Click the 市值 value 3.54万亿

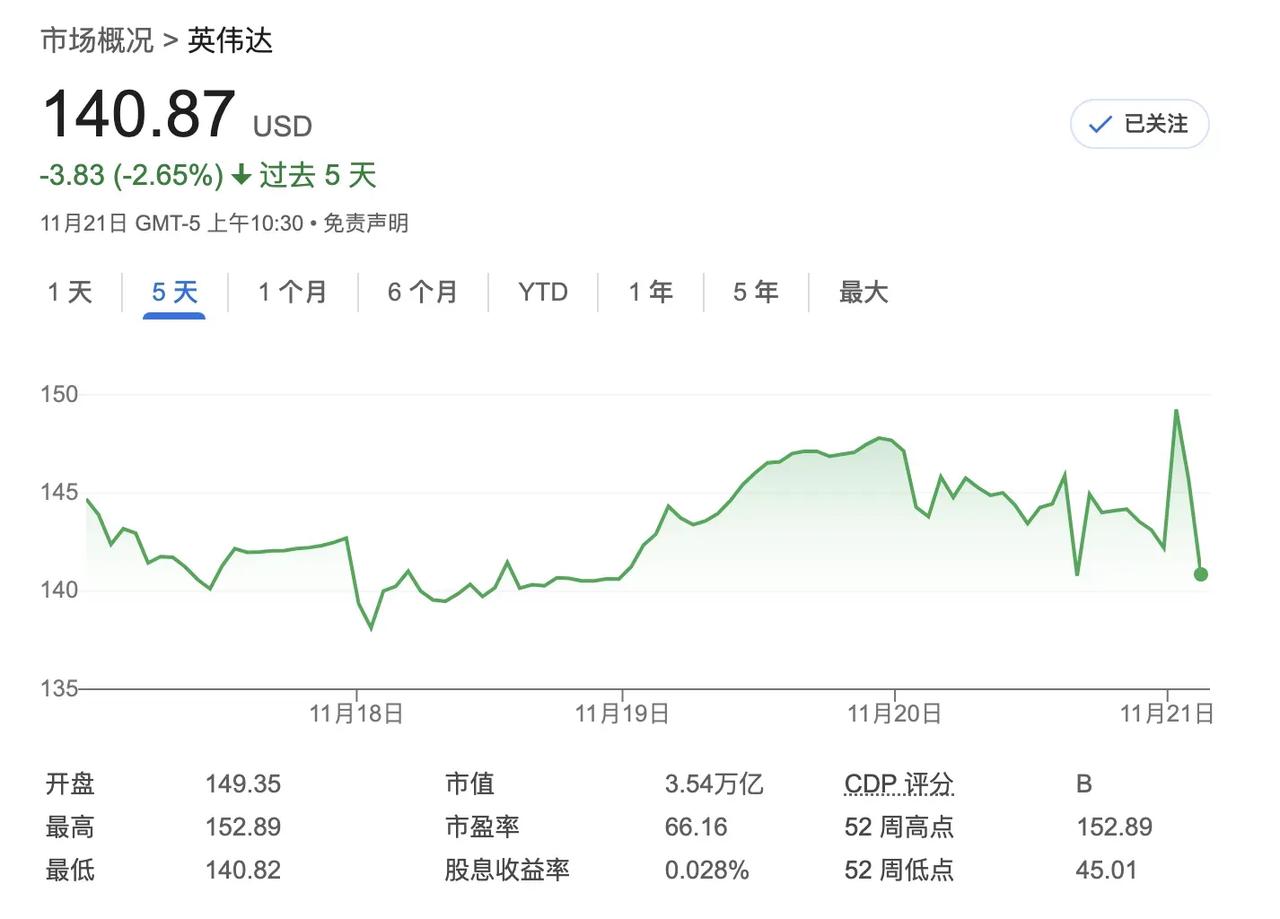pyautogui.click(x=714, y=784)
